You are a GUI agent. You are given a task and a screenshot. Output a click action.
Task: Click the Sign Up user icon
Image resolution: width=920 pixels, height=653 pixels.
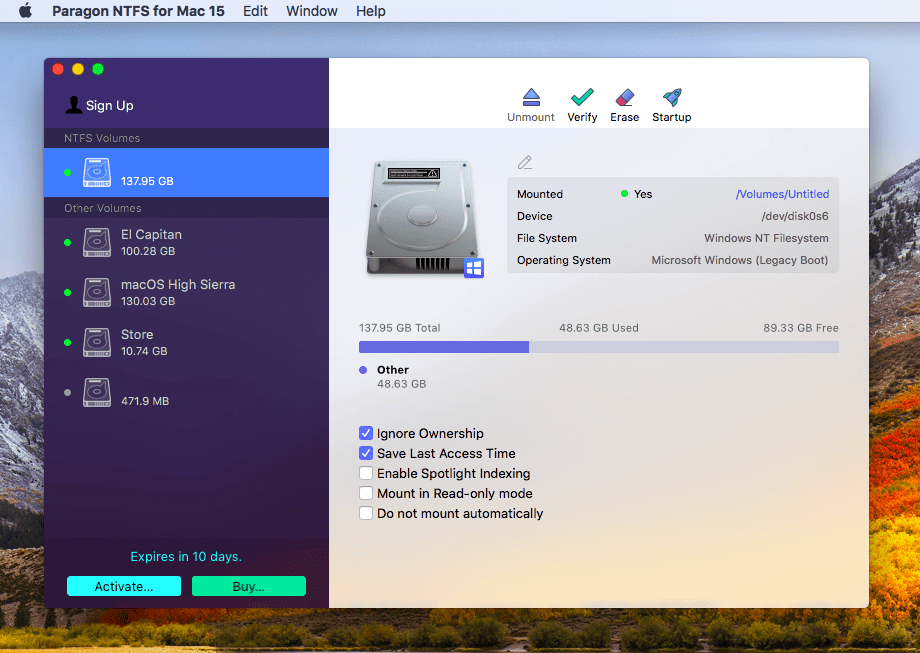pyautogui.click(x=72, y=104)
